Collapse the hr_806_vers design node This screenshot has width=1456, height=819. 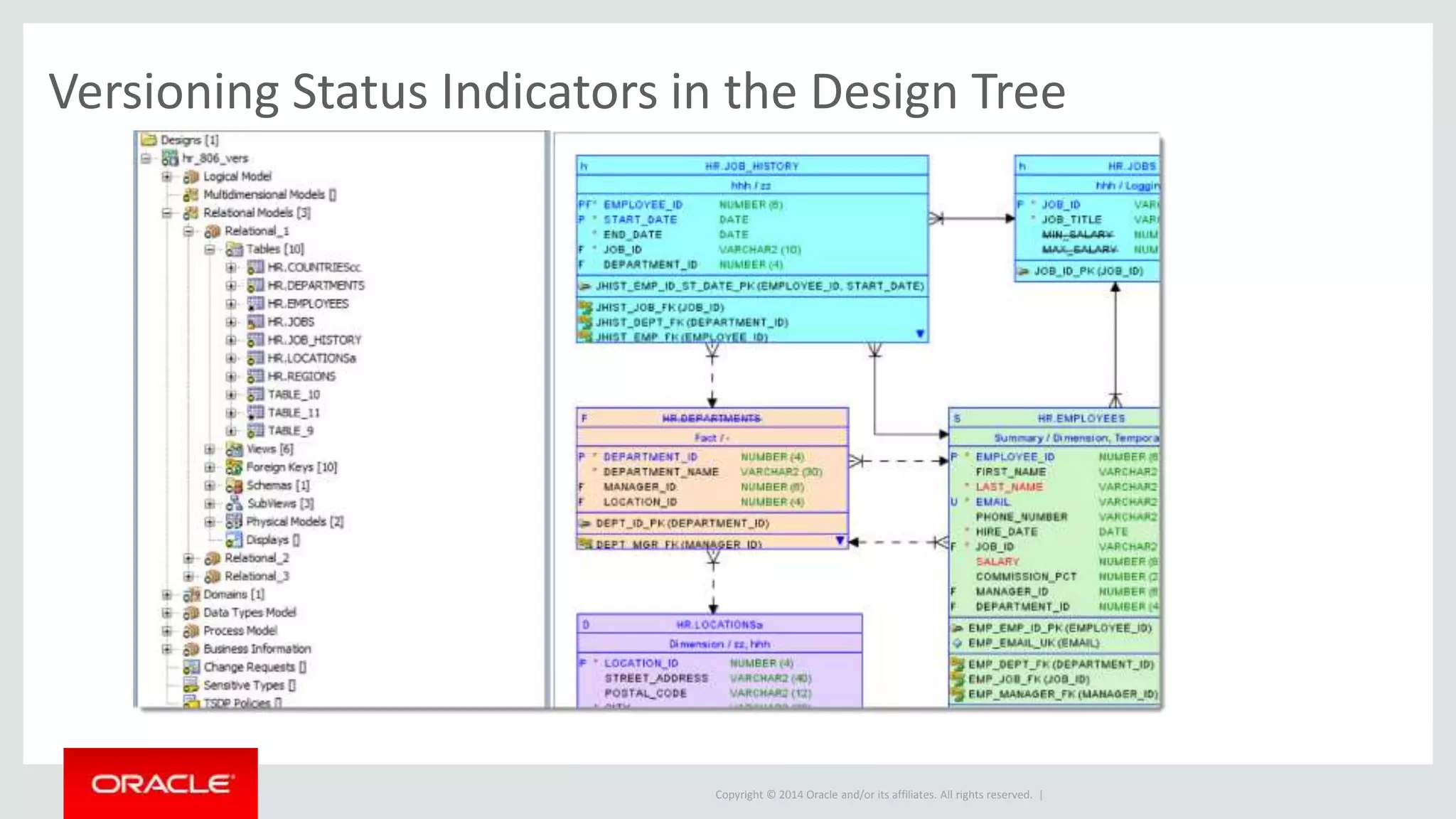coord(146,158)
